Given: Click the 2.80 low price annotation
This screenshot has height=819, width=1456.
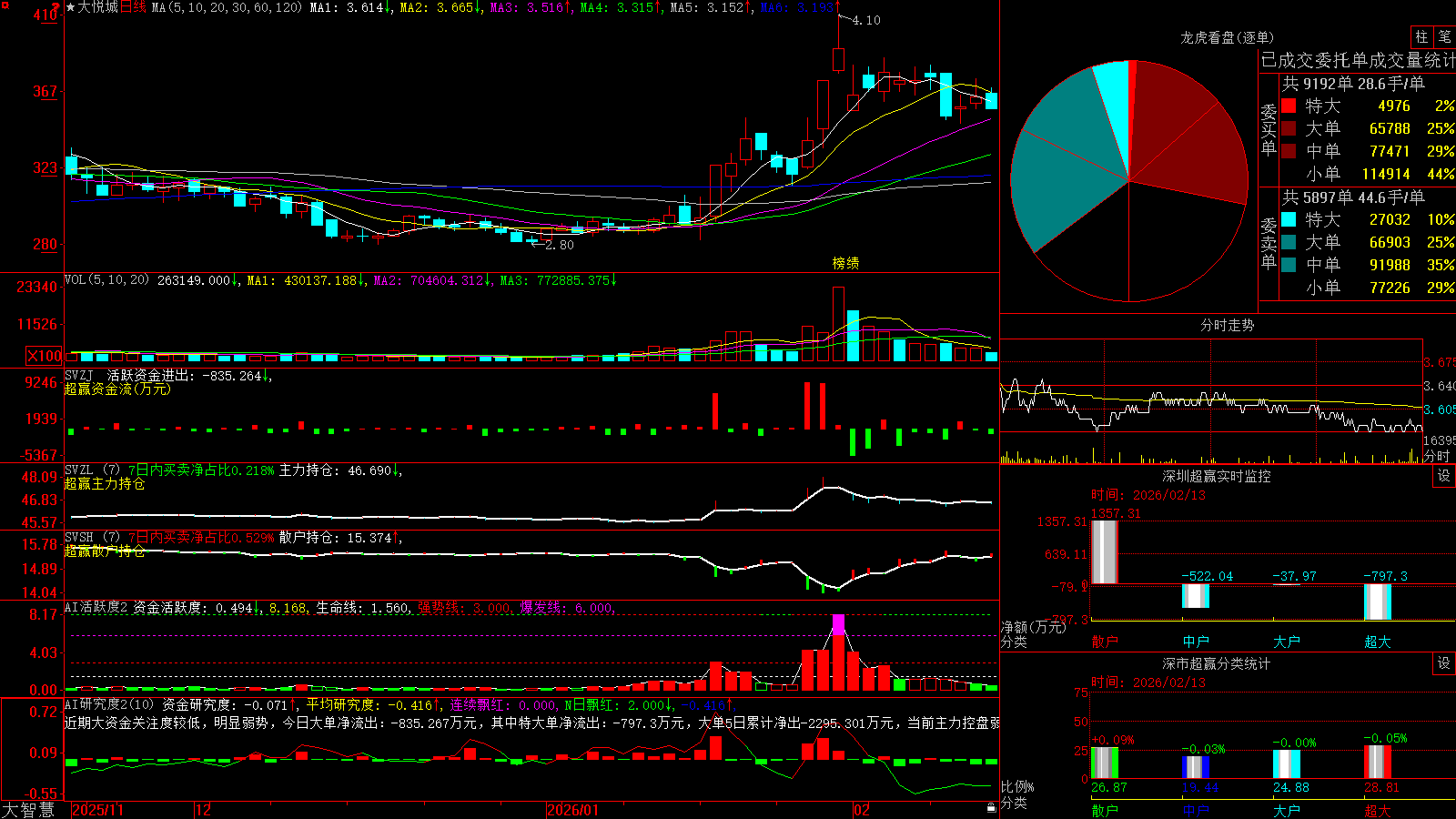Looking at the screenshot, I should coord(560,245).
